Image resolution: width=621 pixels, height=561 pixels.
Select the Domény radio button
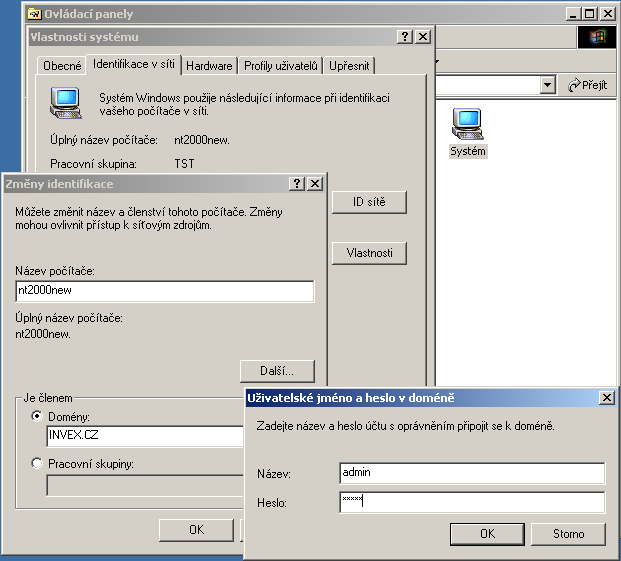(x=37, y=416)
